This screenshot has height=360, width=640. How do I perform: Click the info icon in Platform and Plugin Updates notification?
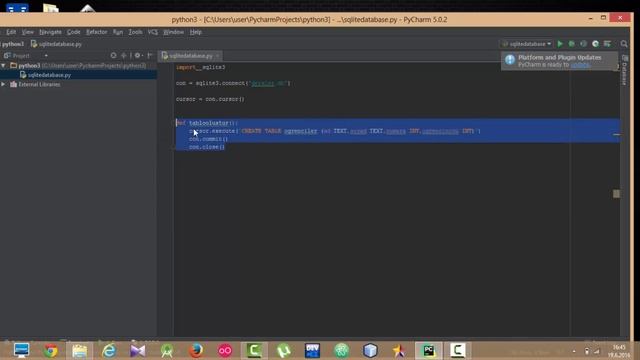[x=510, y=60]
